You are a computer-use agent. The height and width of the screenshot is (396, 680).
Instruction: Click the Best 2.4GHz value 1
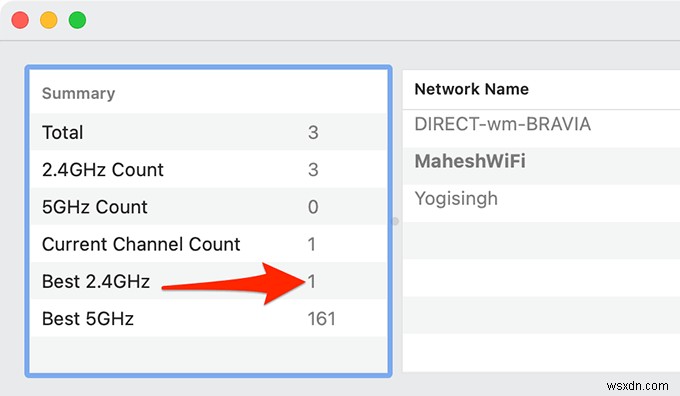tap(311, 281)
